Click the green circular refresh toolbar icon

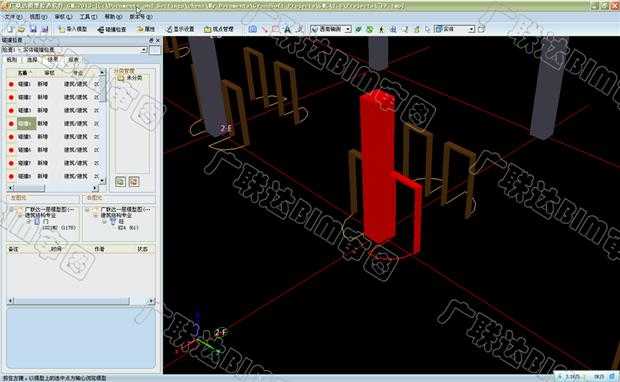370,29
